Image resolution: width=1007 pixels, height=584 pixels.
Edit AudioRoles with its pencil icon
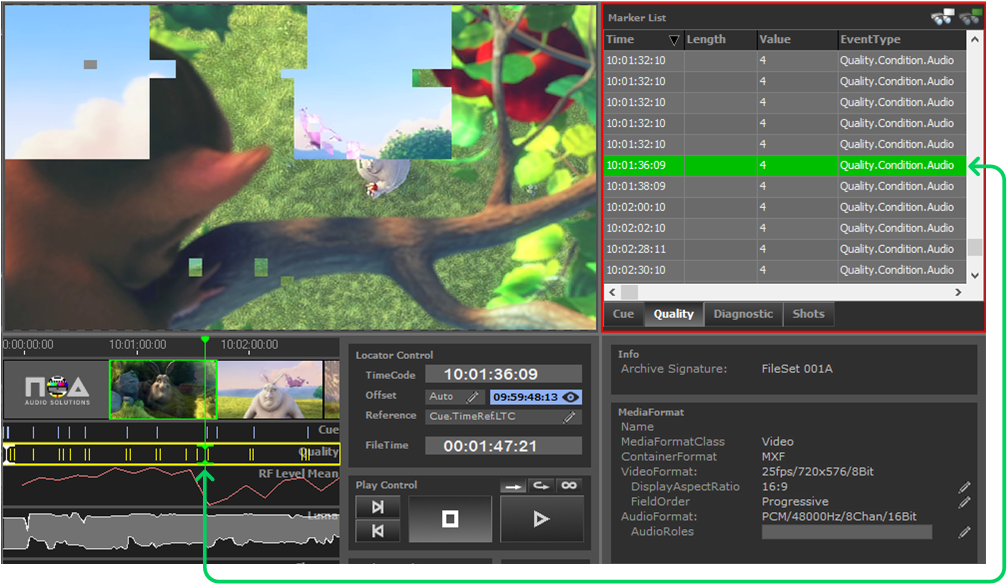point(964,532)
